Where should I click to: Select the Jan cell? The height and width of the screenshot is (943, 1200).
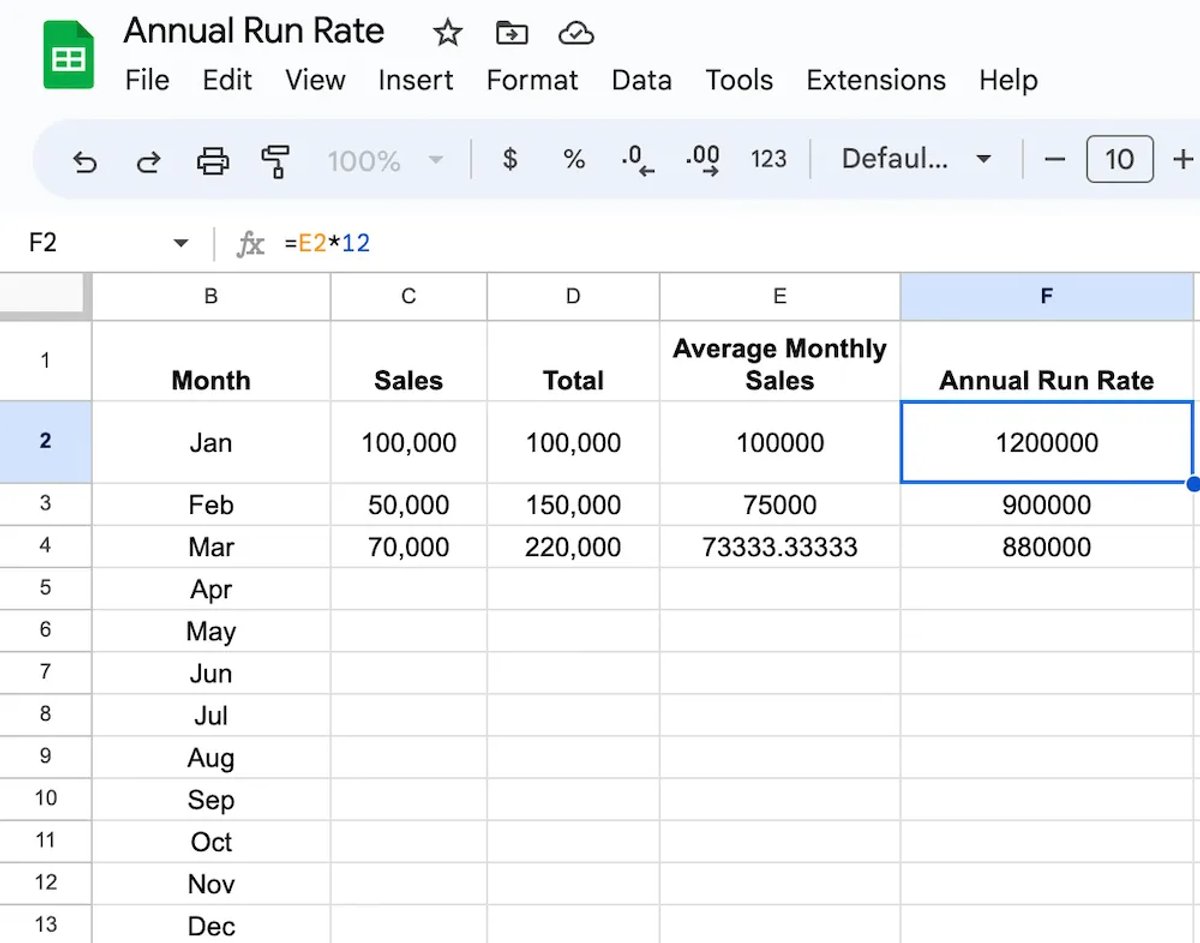pos(211,442)
